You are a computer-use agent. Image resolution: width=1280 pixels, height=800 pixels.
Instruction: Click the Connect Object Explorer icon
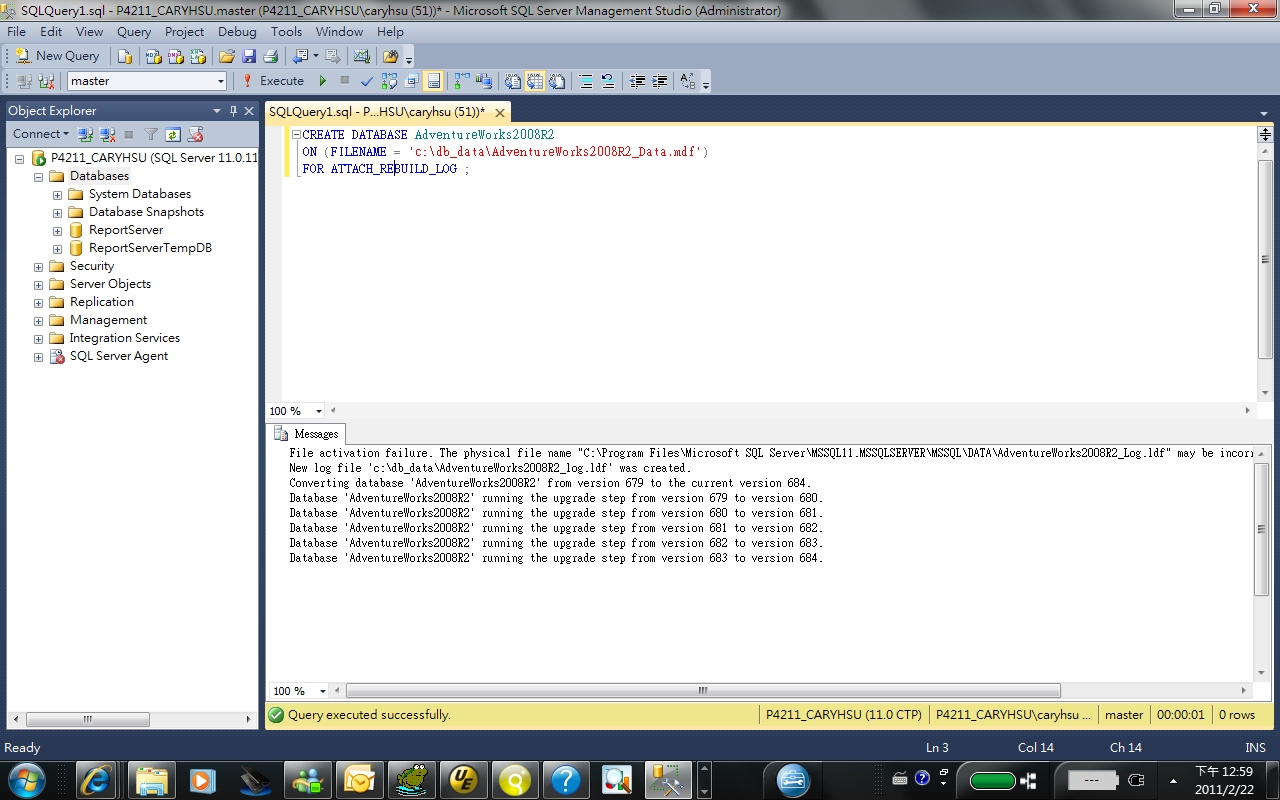pyautogui.click(x=86, y=134)
